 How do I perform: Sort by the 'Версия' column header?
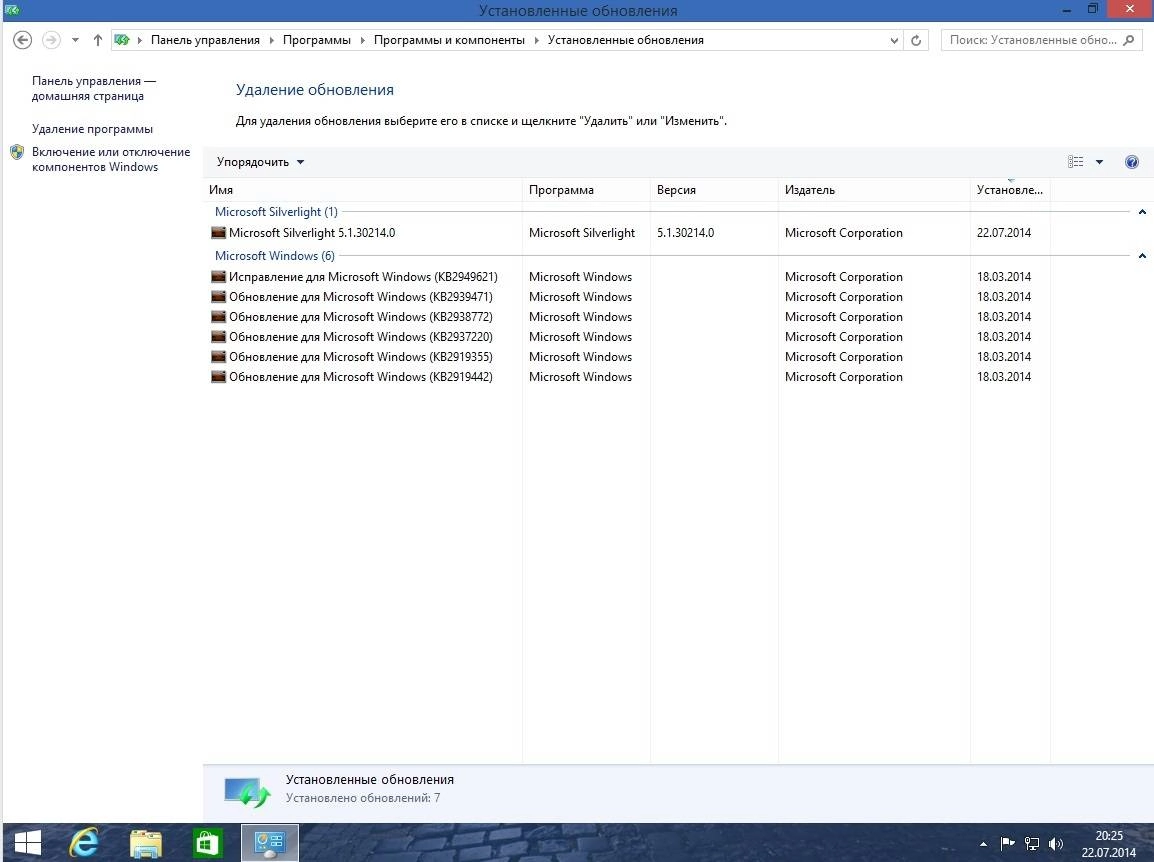(x=714, y=190)
